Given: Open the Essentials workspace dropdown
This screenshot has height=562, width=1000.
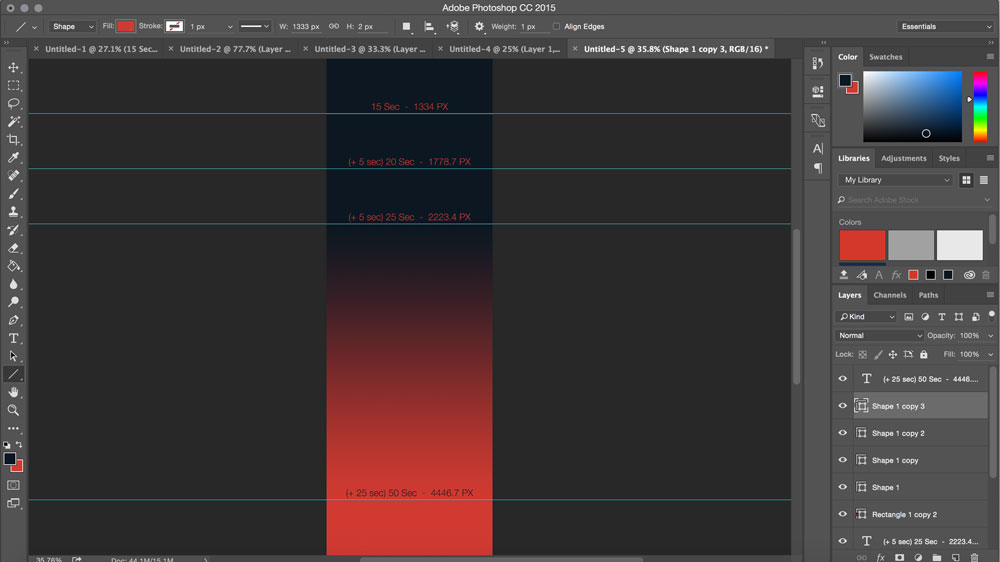Looking at the screenshot, I should tap(945, 27).
